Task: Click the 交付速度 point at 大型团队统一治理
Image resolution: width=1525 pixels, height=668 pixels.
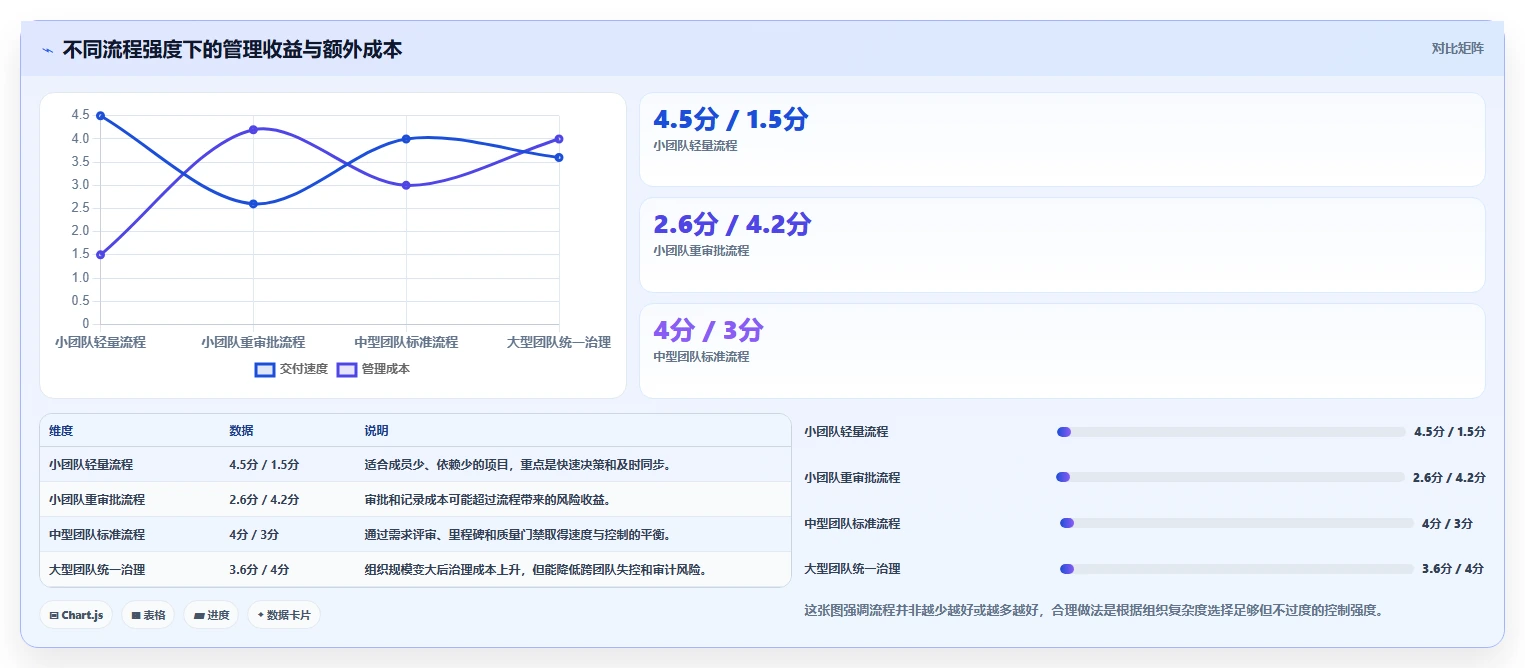Action: [x=559, y=157]
